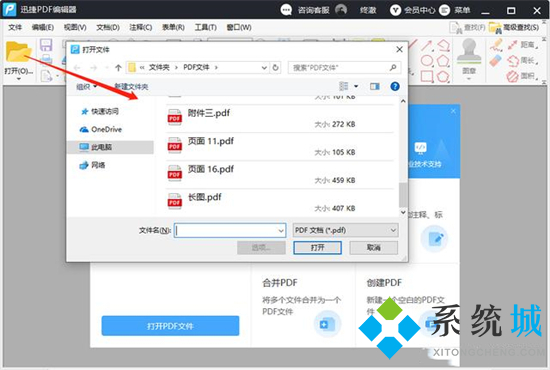Close the blue promo panel
Viewport: 550px width, 370px height.
[453, 111]
